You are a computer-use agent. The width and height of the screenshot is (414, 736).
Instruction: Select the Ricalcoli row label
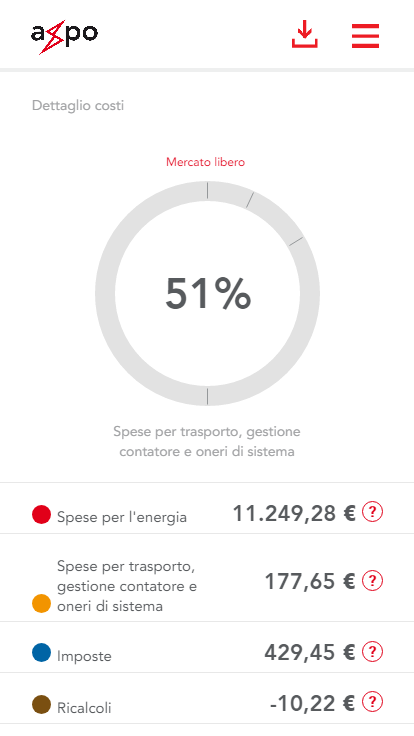pos(84,707)
